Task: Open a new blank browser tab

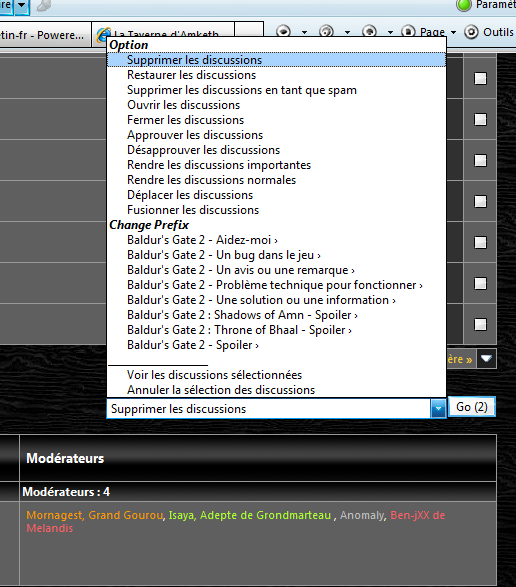Action: pyautogui.click(x=249, y=29)
